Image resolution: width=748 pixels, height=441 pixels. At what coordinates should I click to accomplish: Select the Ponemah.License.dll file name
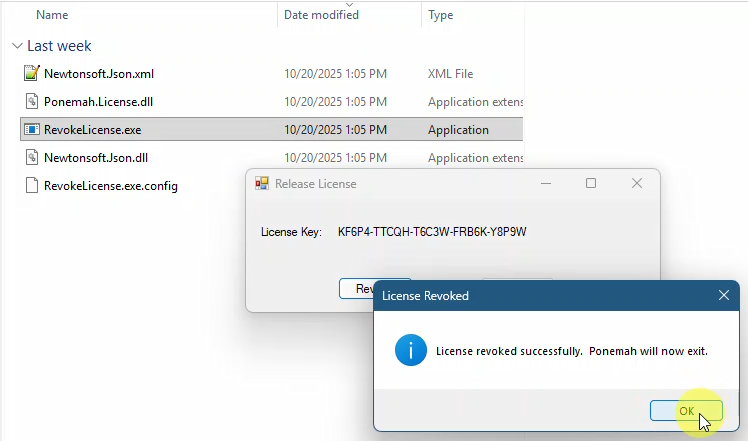coord(98,102)
